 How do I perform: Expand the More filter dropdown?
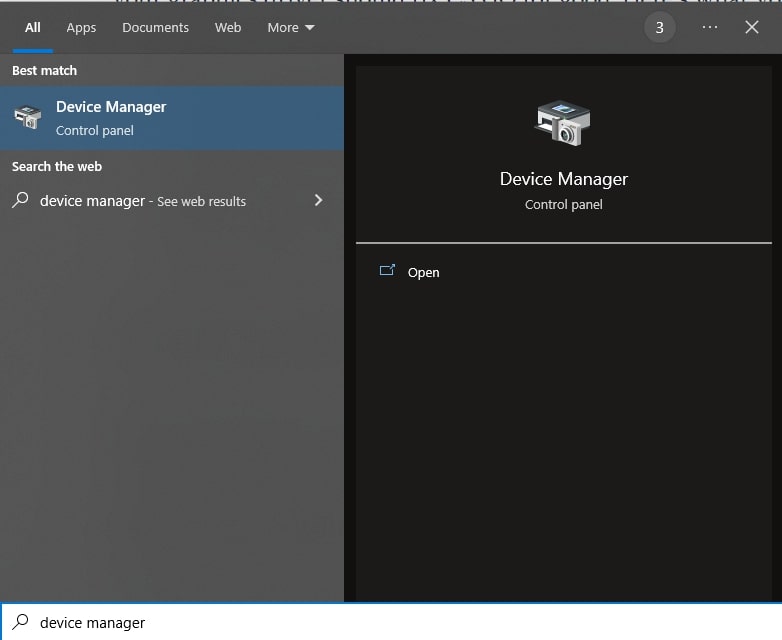(x=290, y=28)
